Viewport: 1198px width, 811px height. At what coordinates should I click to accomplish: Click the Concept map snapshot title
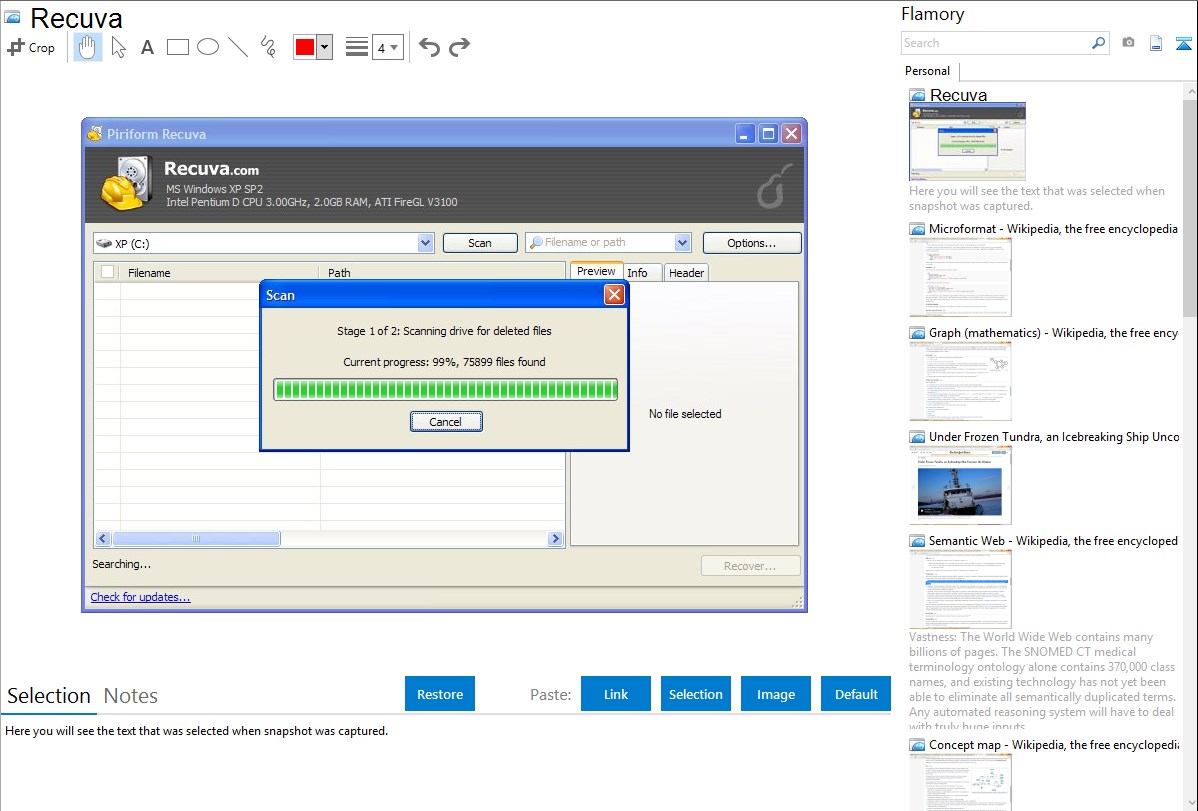pyautogui.click(x=1054, y=745)
